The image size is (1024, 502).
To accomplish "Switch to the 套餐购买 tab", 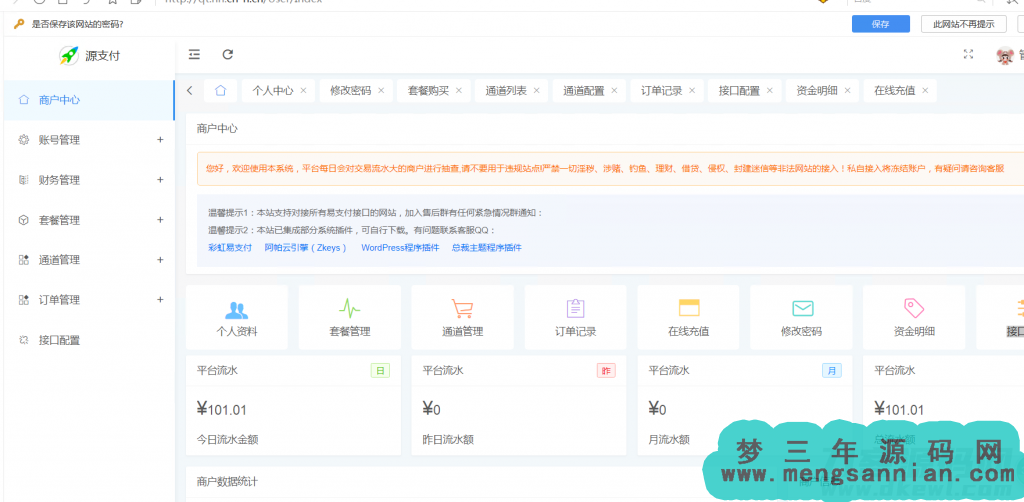I will (428, 91).
